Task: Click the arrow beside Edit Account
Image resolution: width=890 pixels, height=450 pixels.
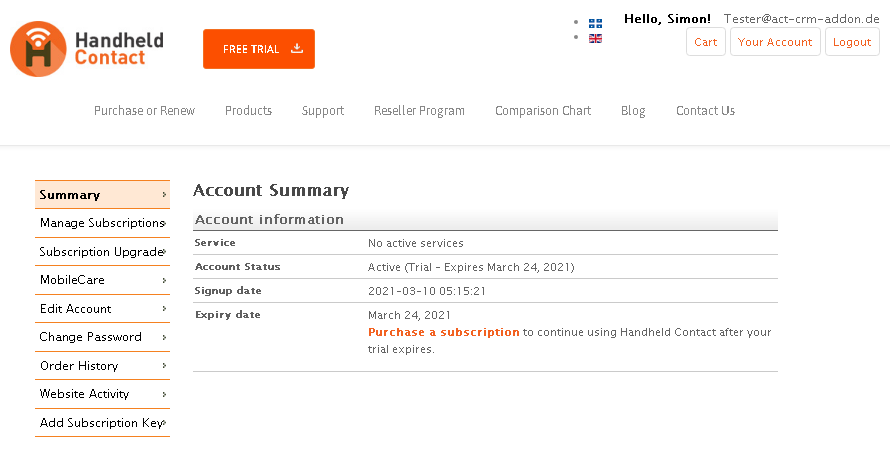Action: pyautogui.click(x=164, y=309)
